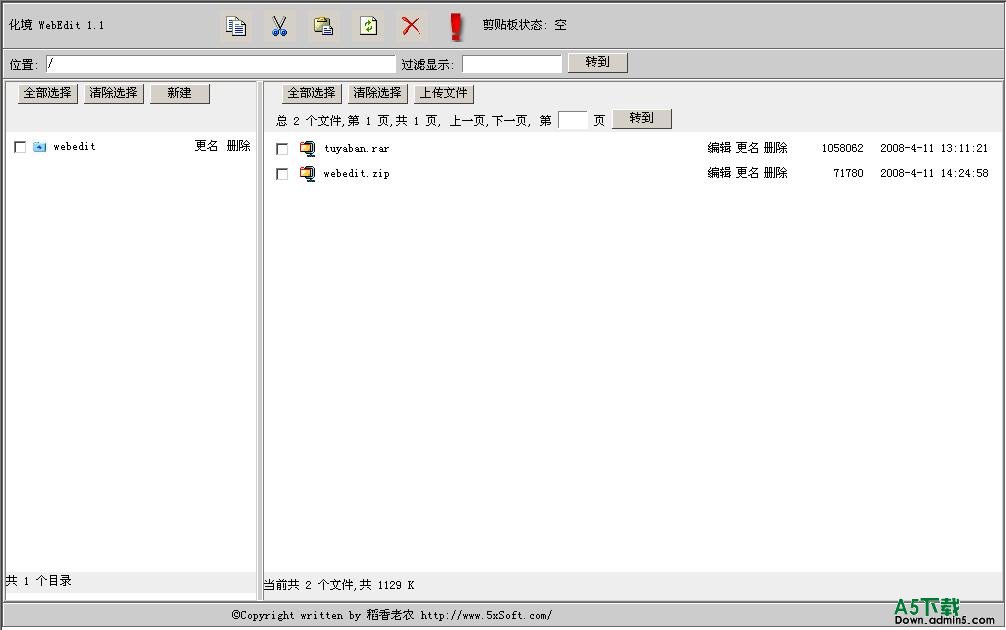1006x630 pixels.
Task: Click 清除选择 in the directory panel
Action: [x=113, y=93]
